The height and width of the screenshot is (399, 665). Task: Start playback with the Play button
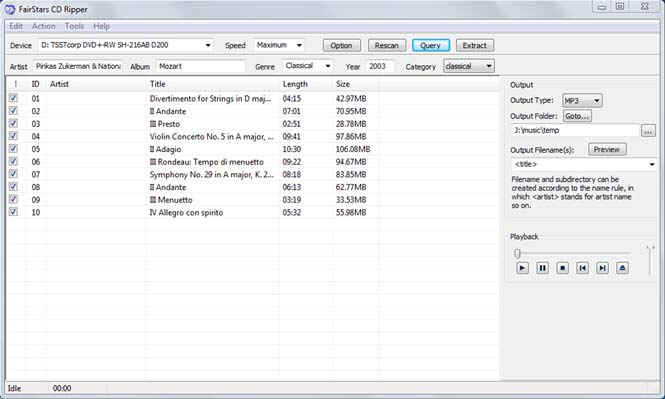522,268
